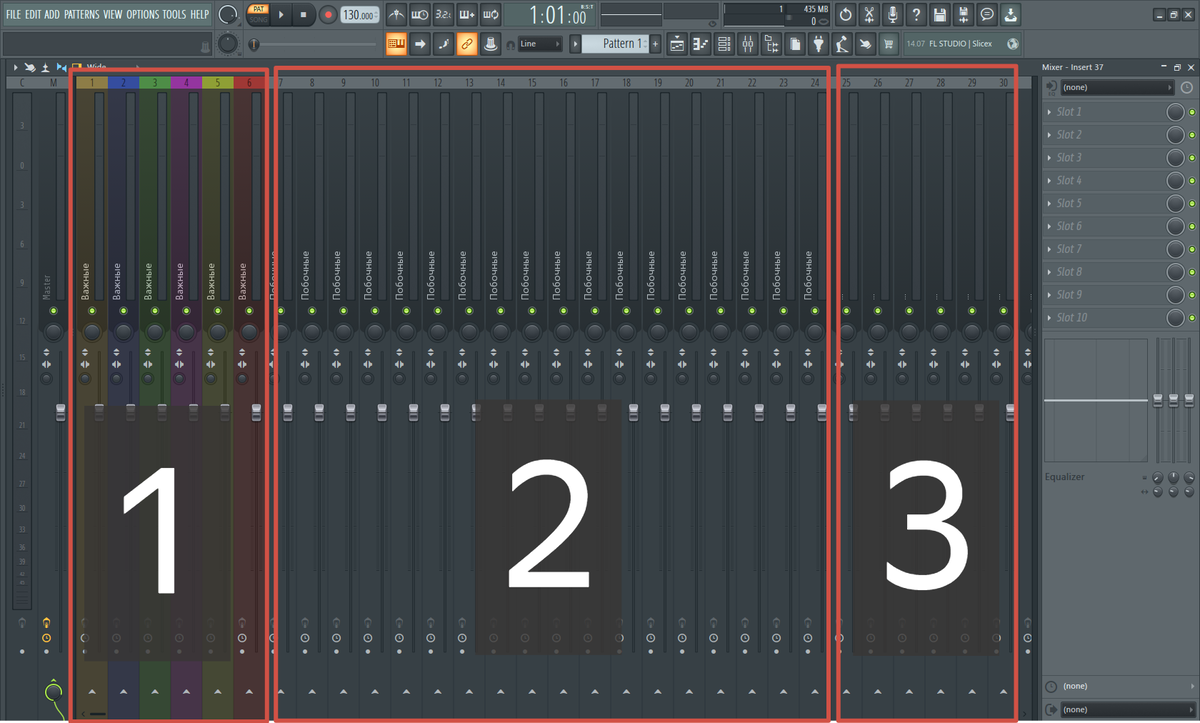Mute mixer track 1 green light
Viewport: 1200px width, 723px height.
point(91,311)
